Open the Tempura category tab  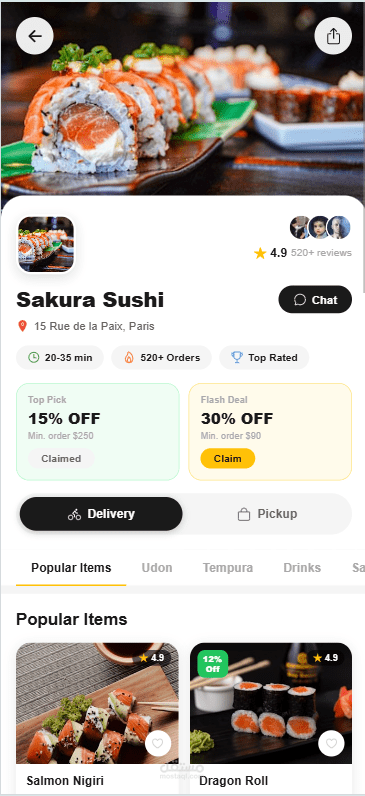[x=228, y=568]
